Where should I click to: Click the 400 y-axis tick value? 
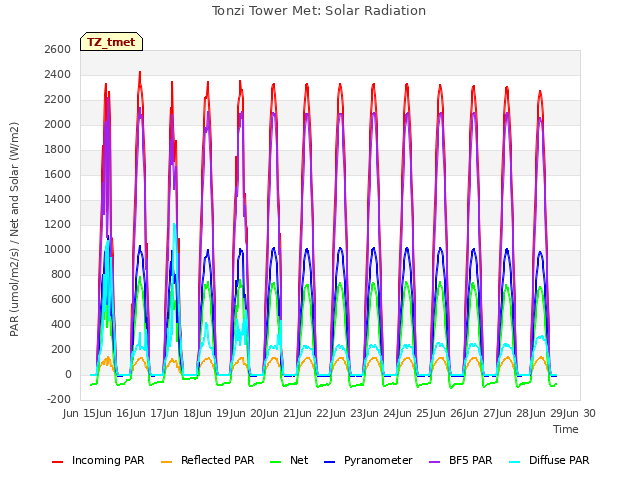click(x=61, y=324)
